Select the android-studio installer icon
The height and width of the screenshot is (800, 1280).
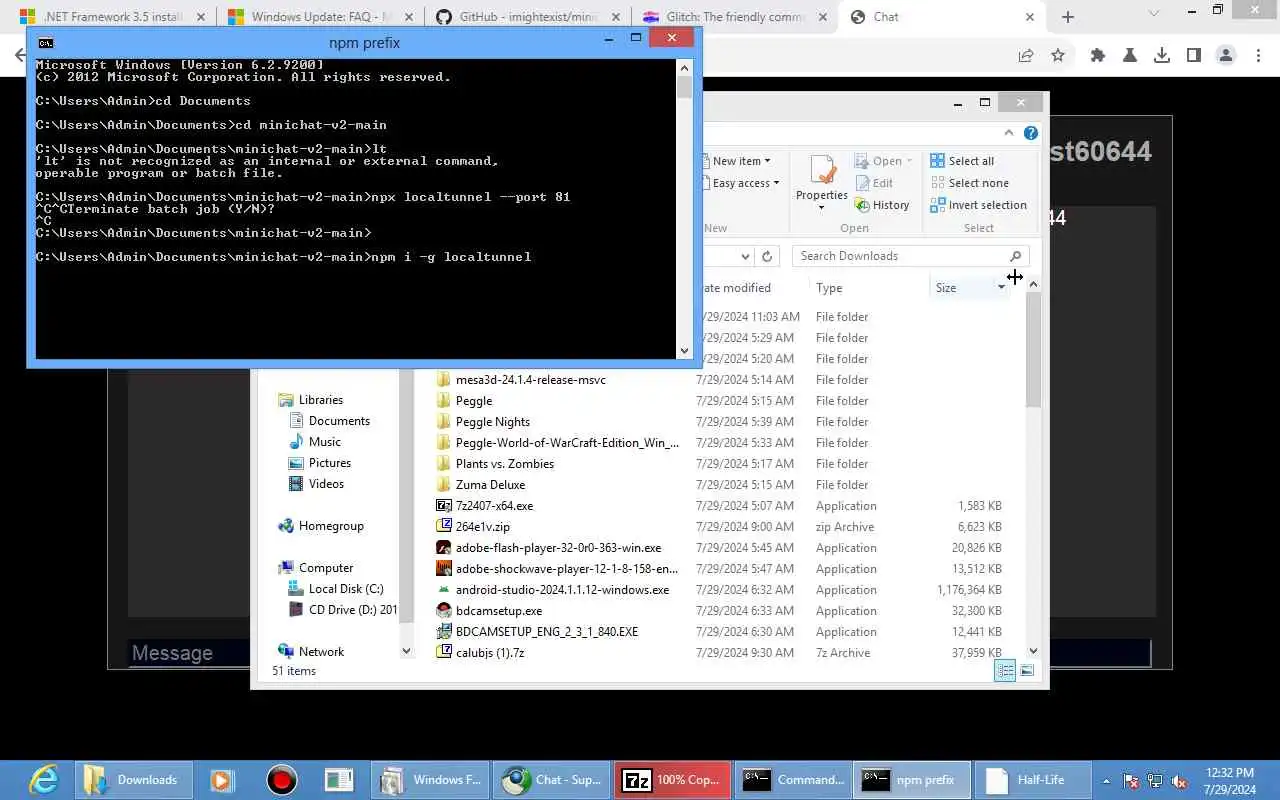[444, 590]
